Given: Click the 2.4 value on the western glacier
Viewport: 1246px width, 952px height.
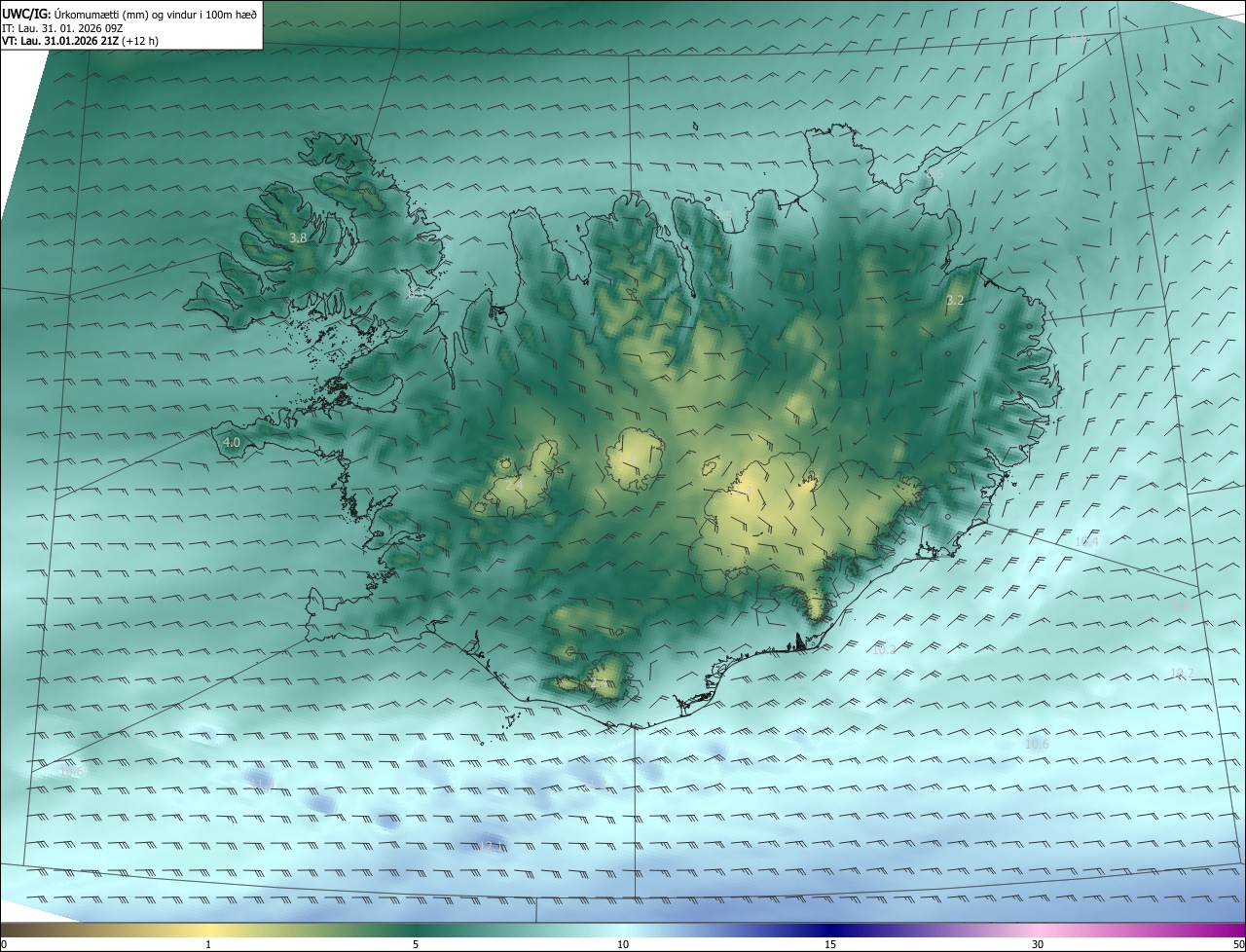Looking at the screenshot, I should 515,484.
